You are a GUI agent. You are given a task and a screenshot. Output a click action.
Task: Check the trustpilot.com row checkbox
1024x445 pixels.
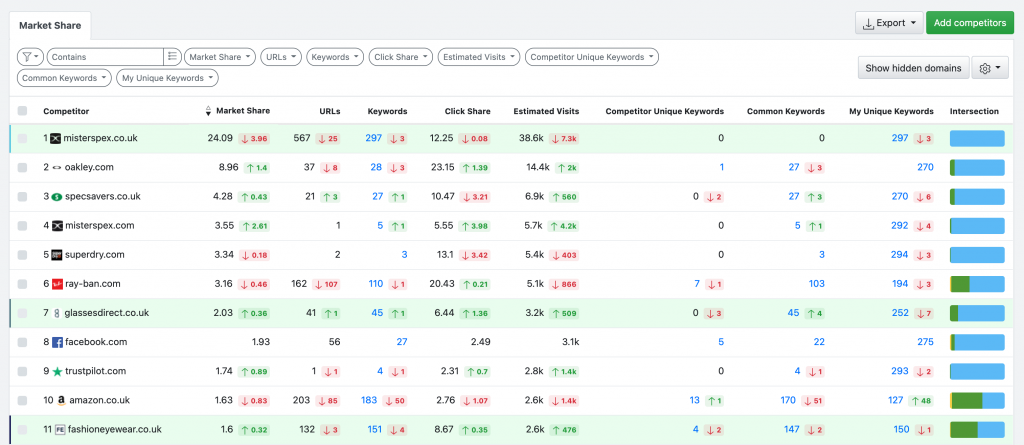coord(23,371)
